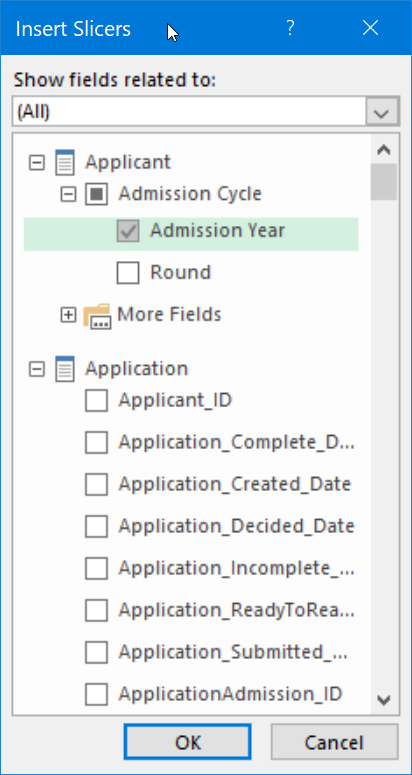This screenshot has width=412, height=775.
Task: Tick the Application_Created_Date checkbox
Action: click(96, 484)
